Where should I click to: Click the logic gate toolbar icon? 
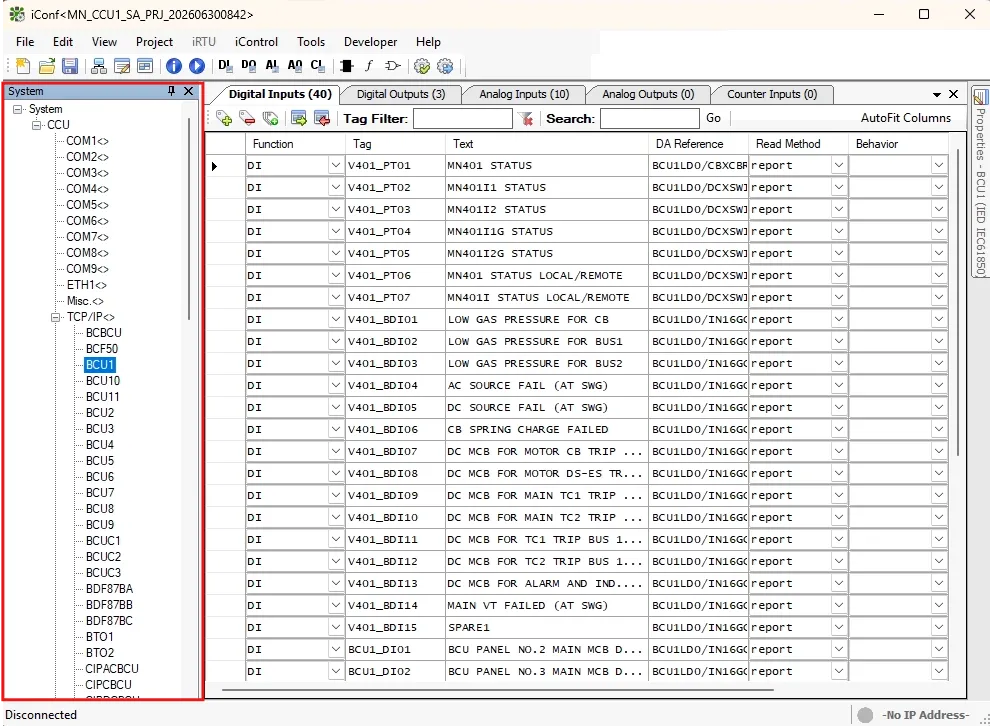(393, 66)
